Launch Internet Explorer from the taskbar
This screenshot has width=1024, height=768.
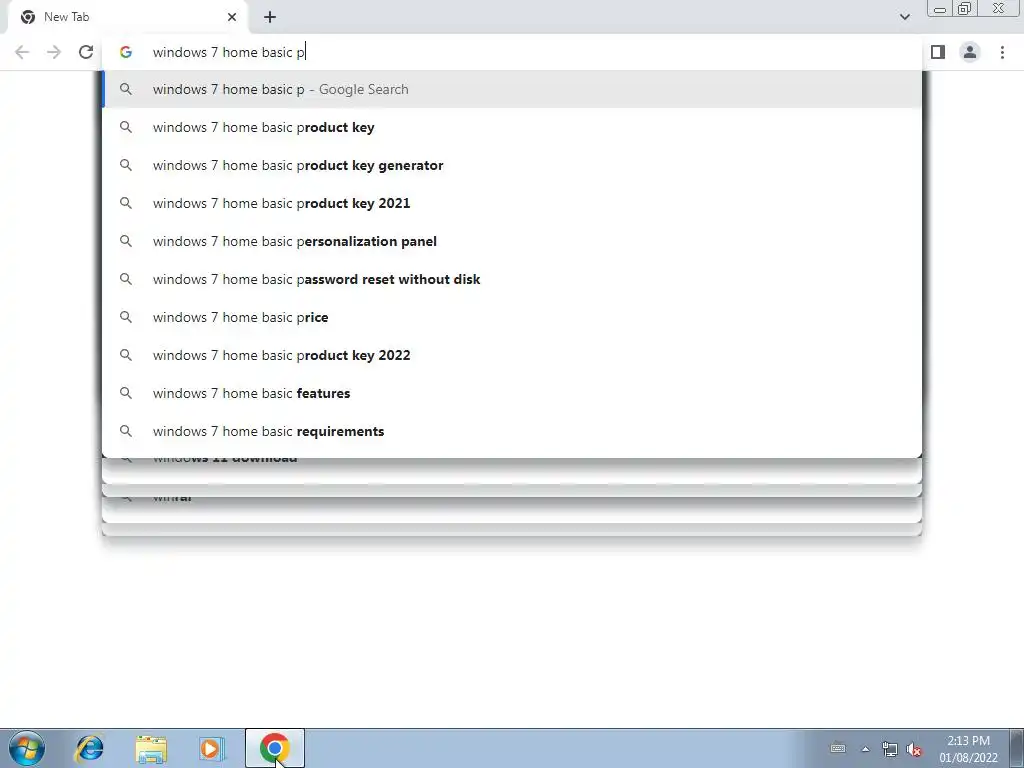(x=89, y=748)
